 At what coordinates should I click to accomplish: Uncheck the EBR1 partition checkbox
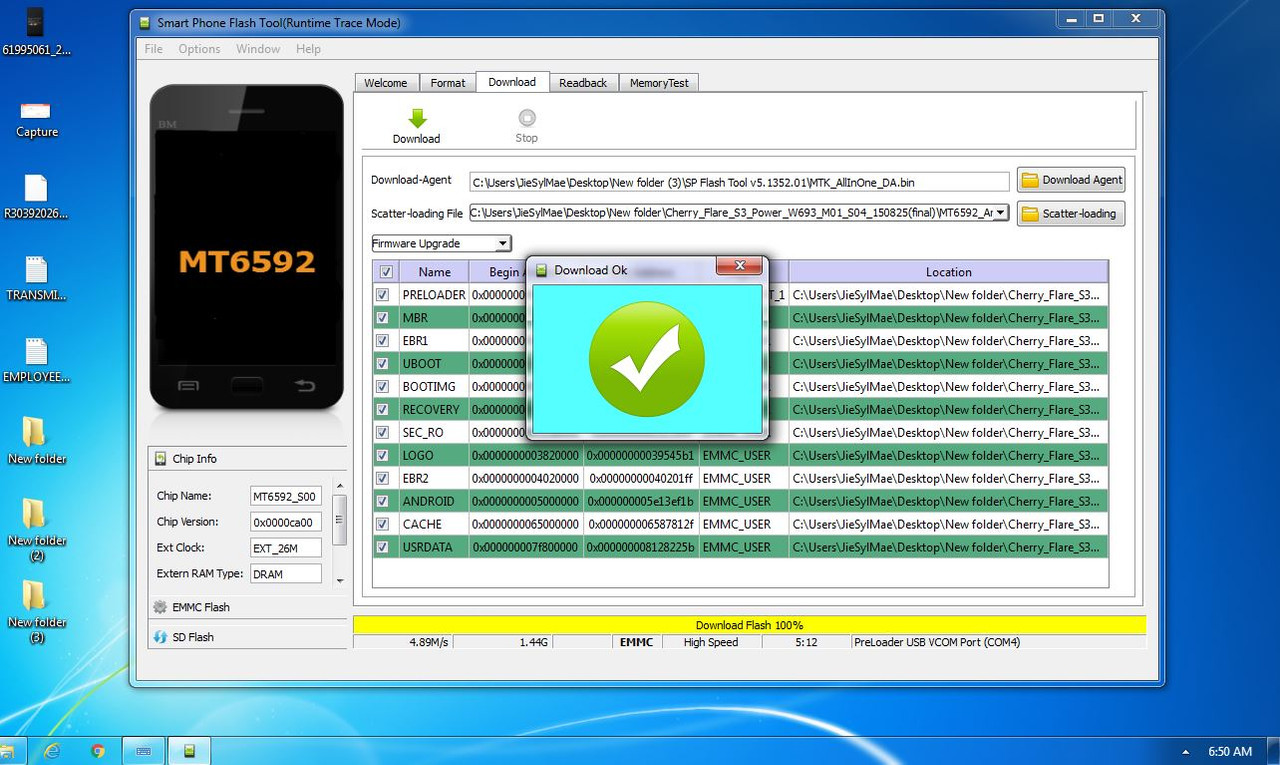coord(382,341)
